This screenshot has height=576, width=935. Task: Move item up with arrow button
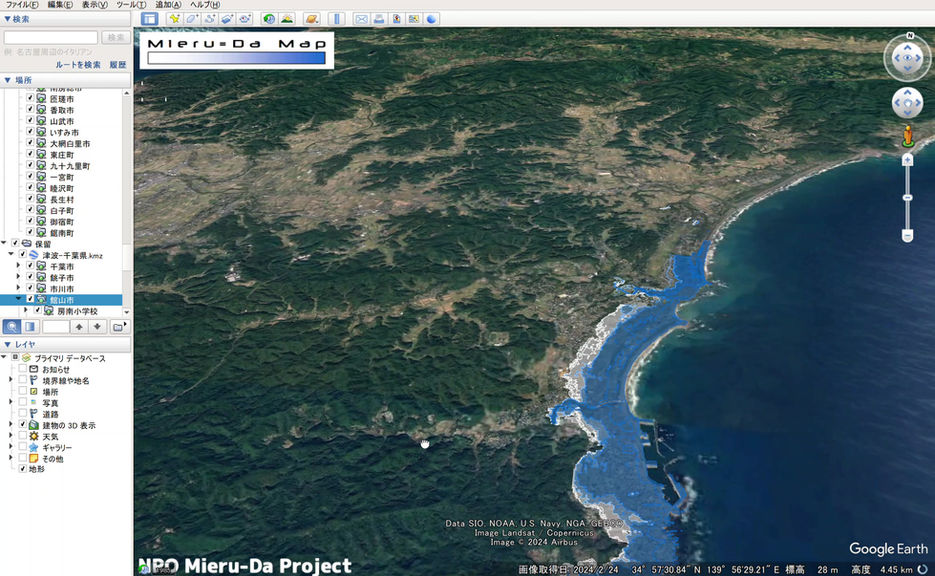click(79, 327)
